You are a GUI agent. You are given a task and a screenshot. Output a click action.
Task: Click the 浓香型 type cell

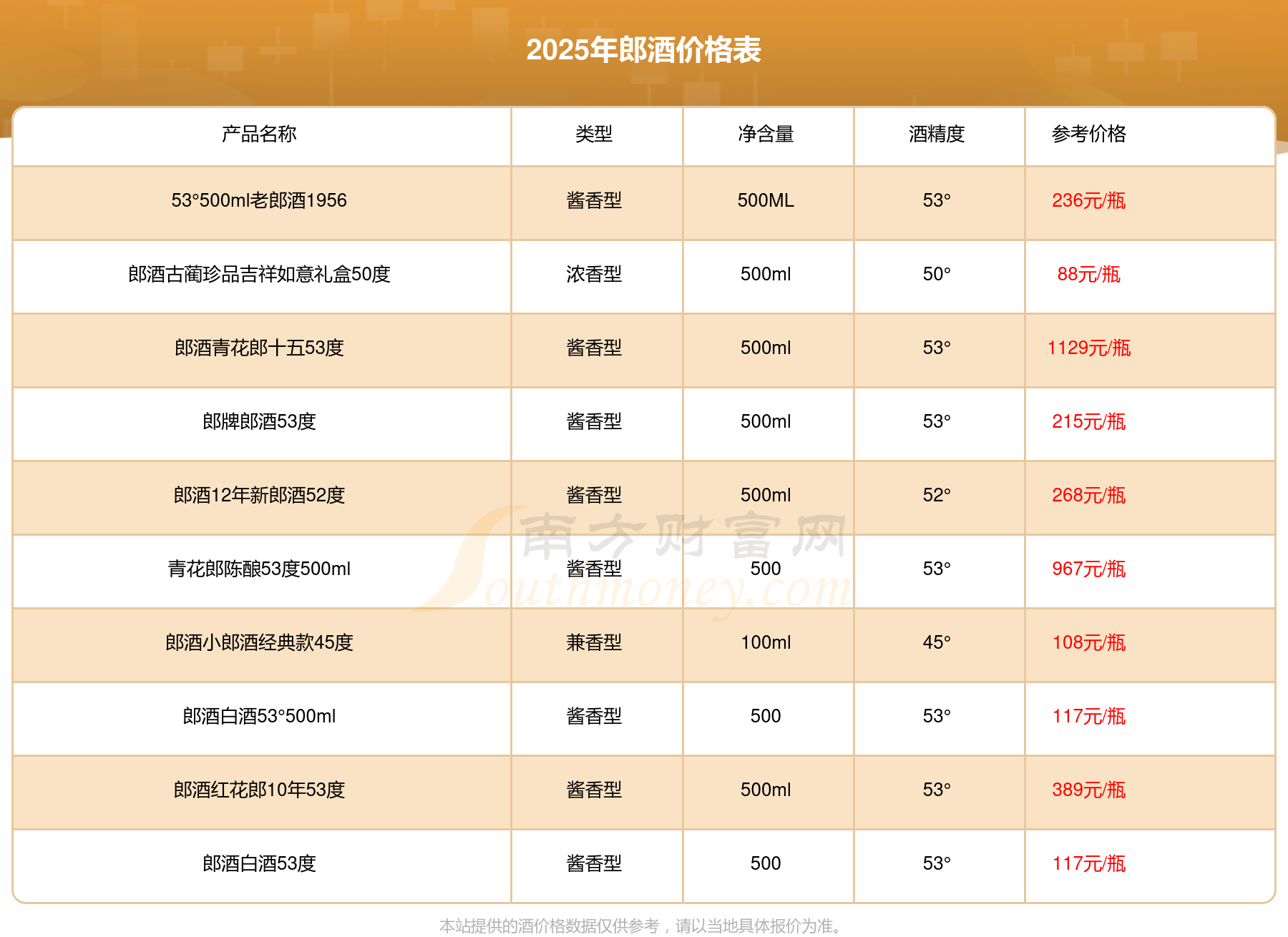pyautogui.click(x=594, y=274)
